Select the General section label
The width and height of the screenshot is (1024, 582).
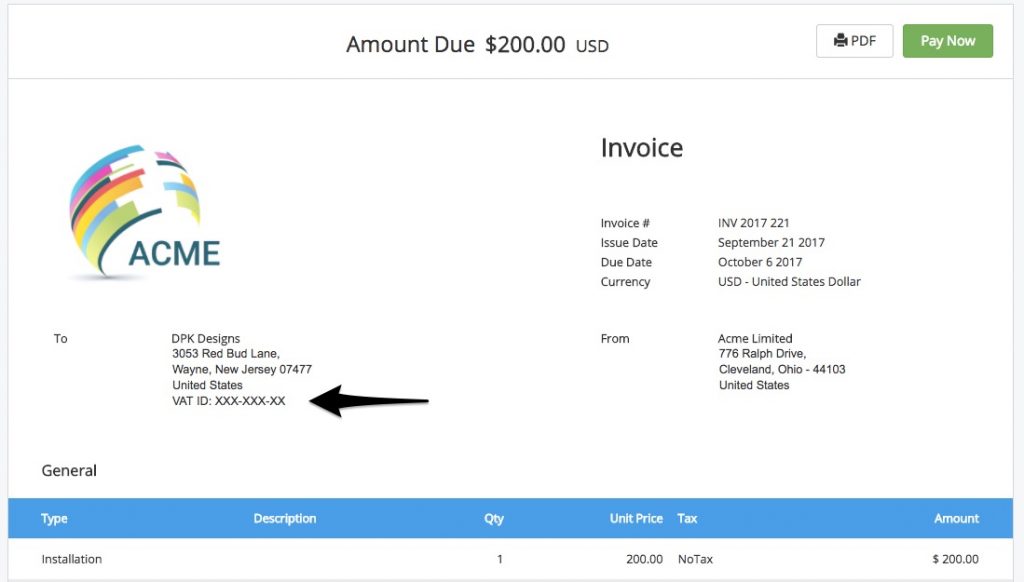click(x=68, y=470)
